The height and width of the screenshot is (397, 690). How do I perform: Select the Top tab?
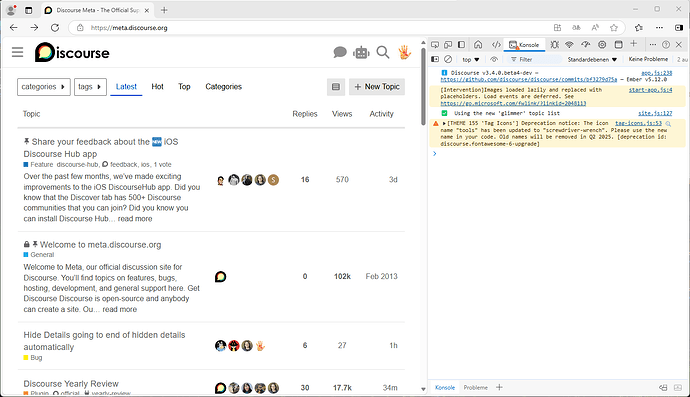click(184, 87)
